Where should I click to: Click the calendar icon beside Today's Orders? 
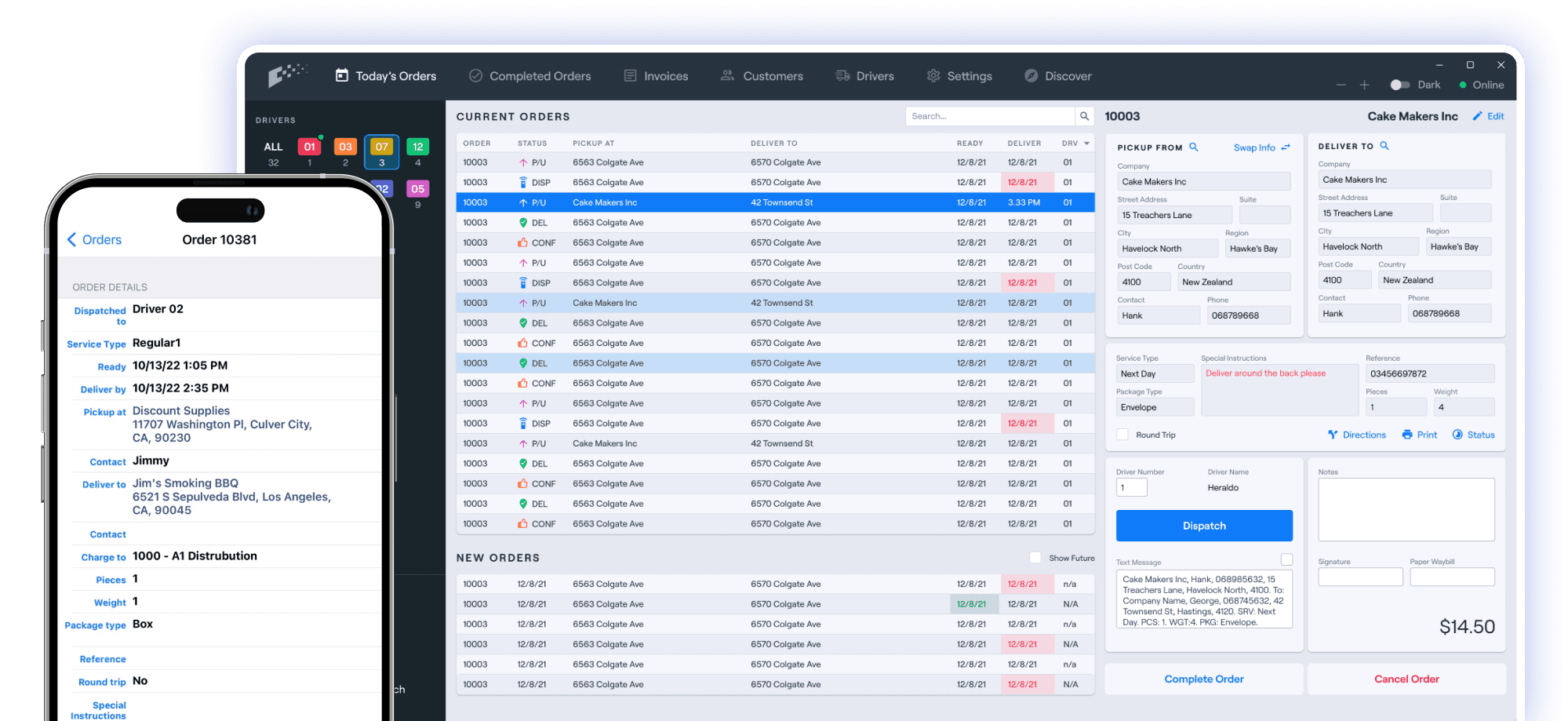point(342,75)
